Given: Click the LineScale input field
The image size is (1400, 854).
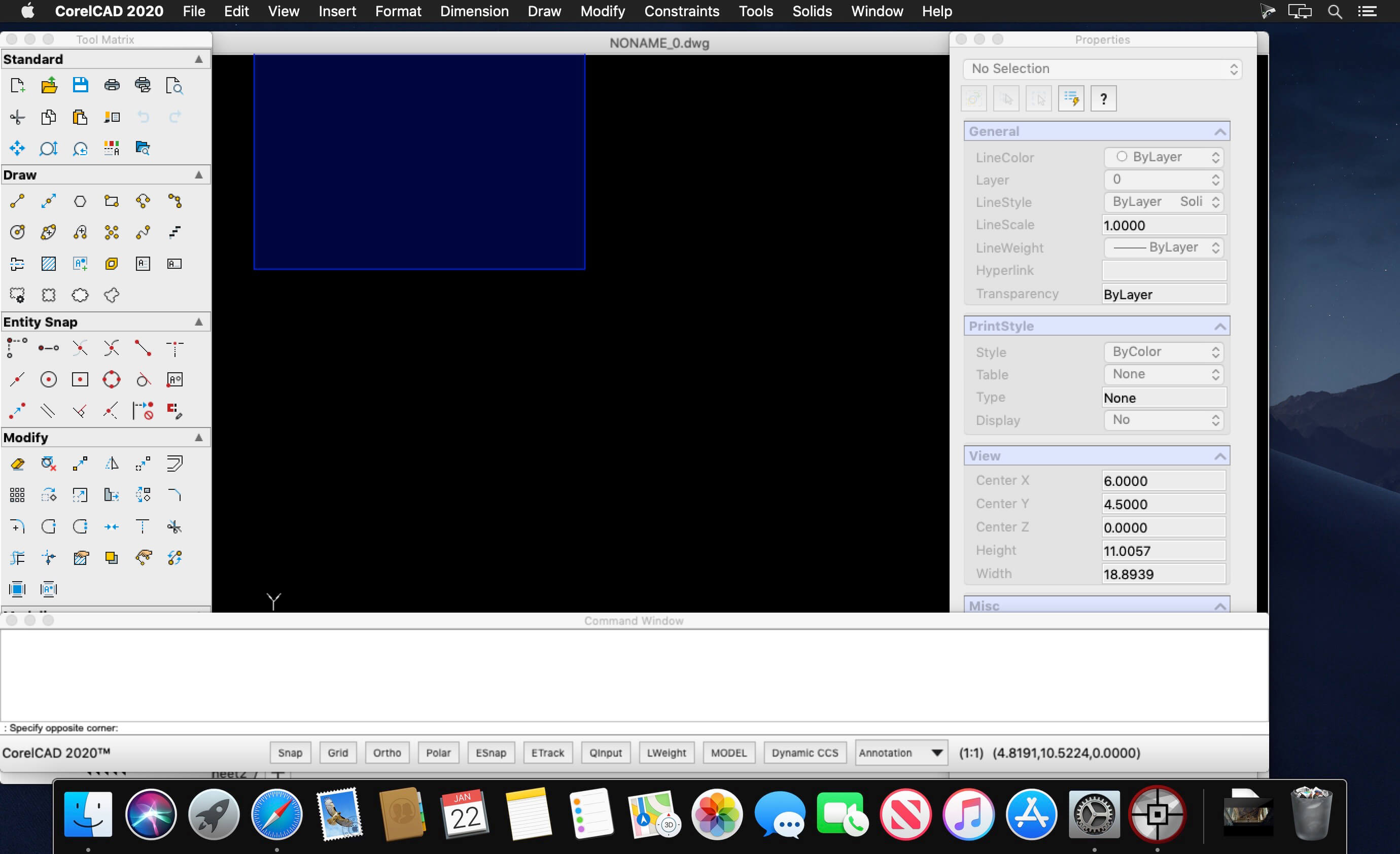Looking at the screenshot, I should (x=1163, y=226).
